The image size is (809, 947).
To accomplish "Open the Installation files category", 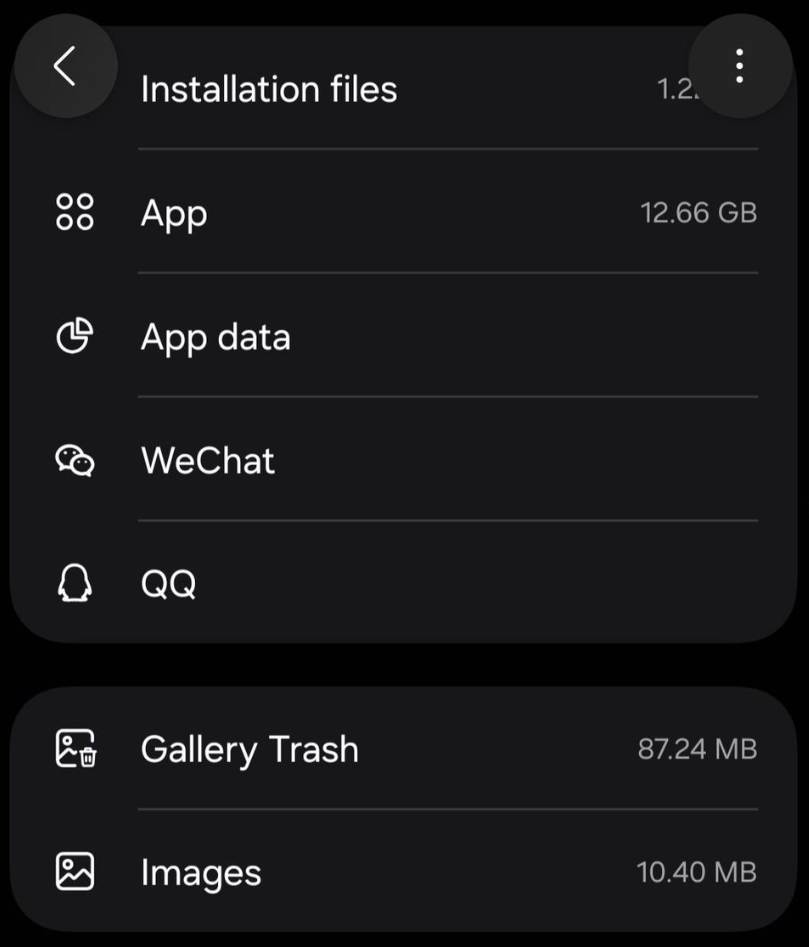I will click(269, 89).
